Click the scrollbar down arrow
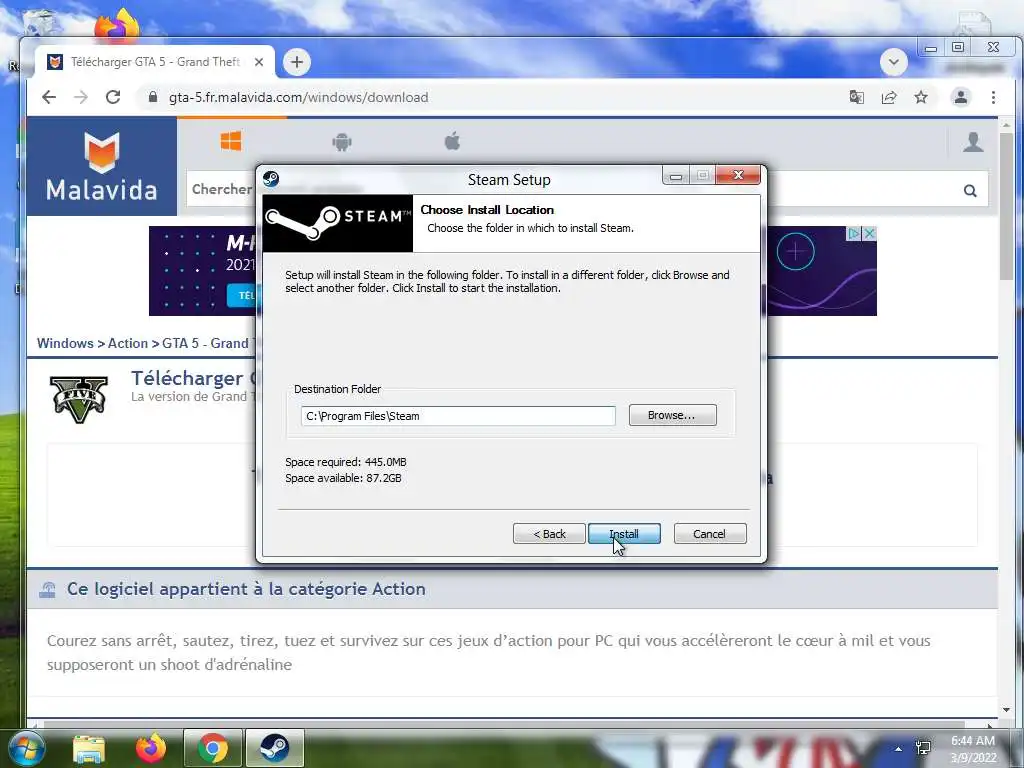Viewport: 1024px width, 768px height. point(1006,710)
